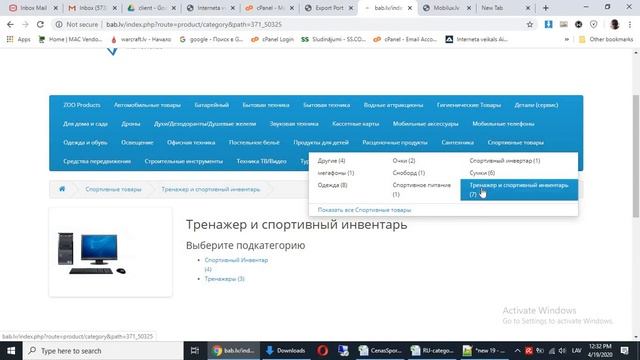640x360 pixels.
Task: Open the Тренажеры (3) subcategory
Action: pos(224,279)
